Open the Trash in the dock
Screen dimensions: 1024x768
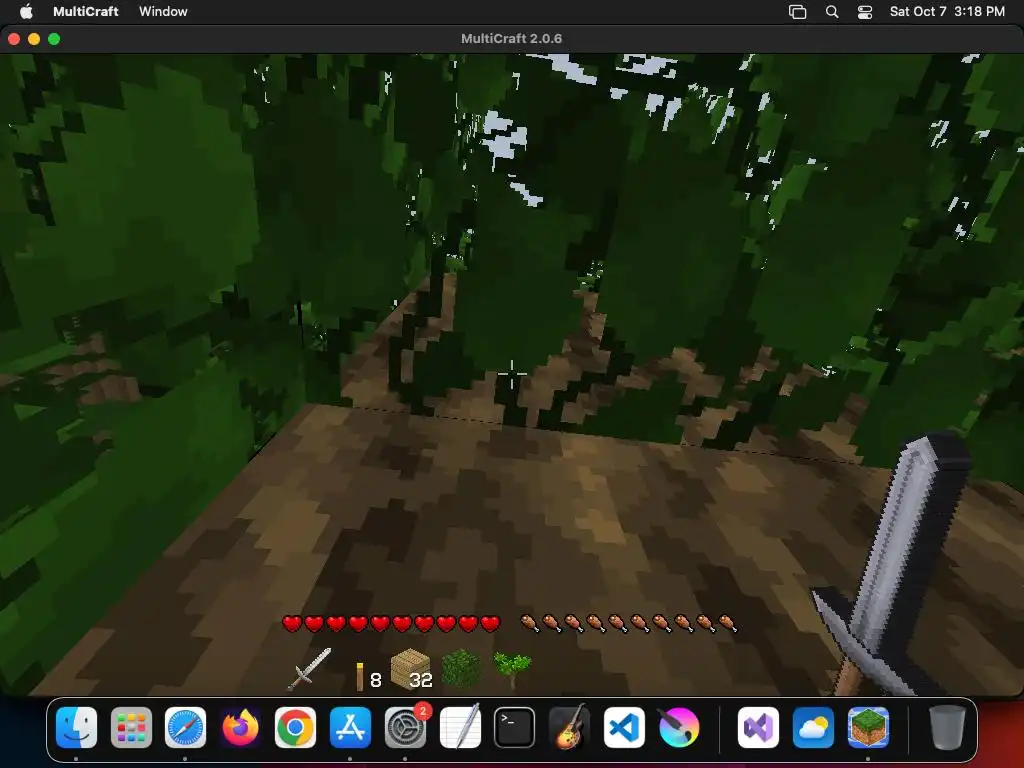tap(947, 727)
